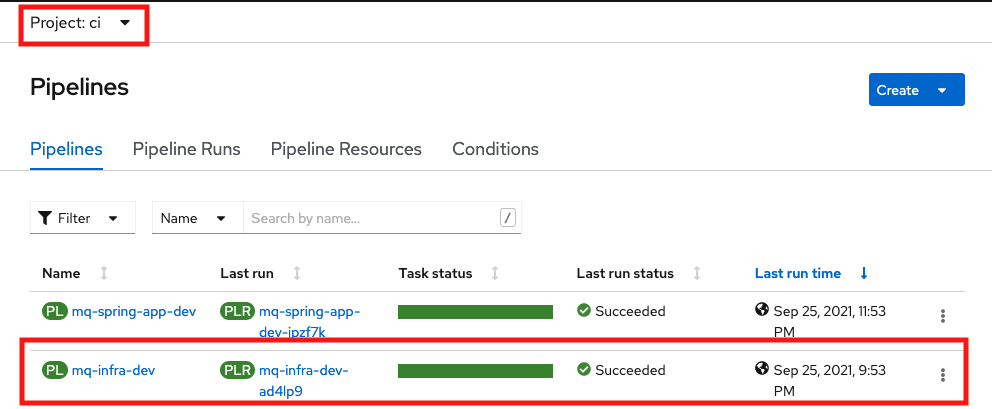Open pipeline run mq-spring-app-dev-jpzf7k
The height and width of the screenshot is (409, 992).
click(309, 322)
